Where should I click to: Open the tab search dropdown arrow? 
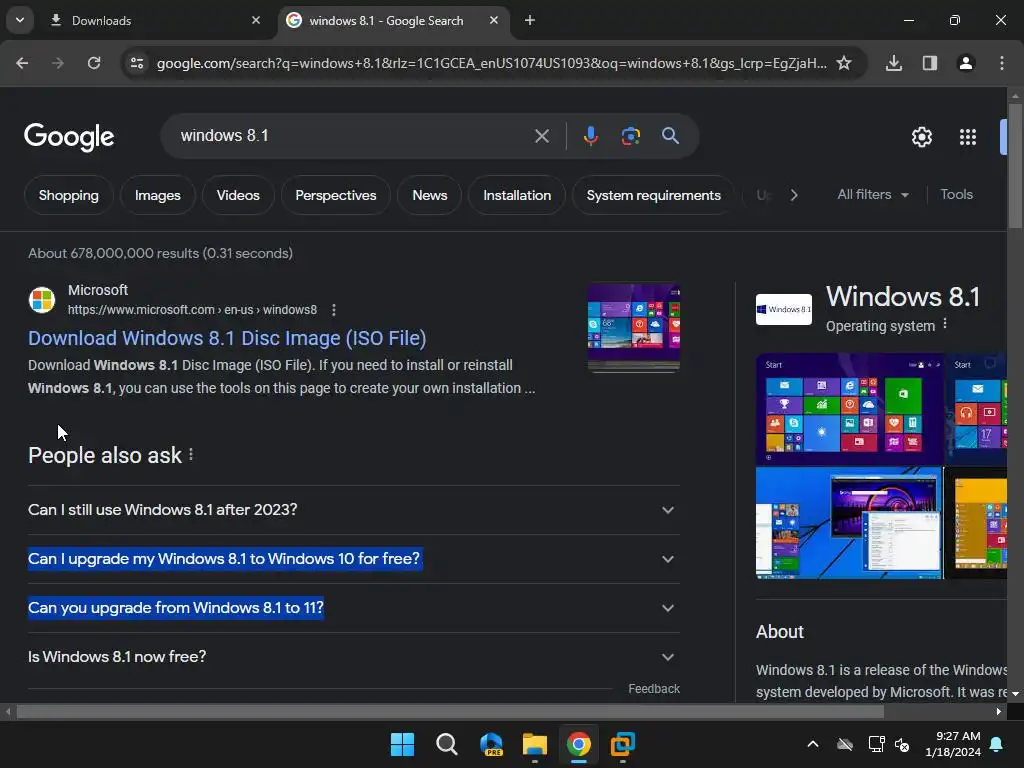20,20
